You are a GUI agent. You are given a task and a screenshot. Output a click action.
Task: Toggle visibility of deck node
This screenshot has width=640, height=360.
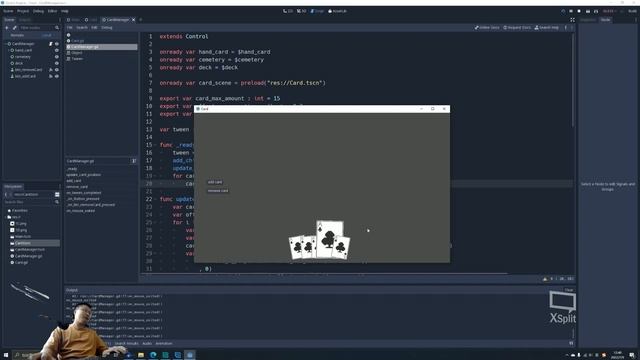[x=57, y=63]
